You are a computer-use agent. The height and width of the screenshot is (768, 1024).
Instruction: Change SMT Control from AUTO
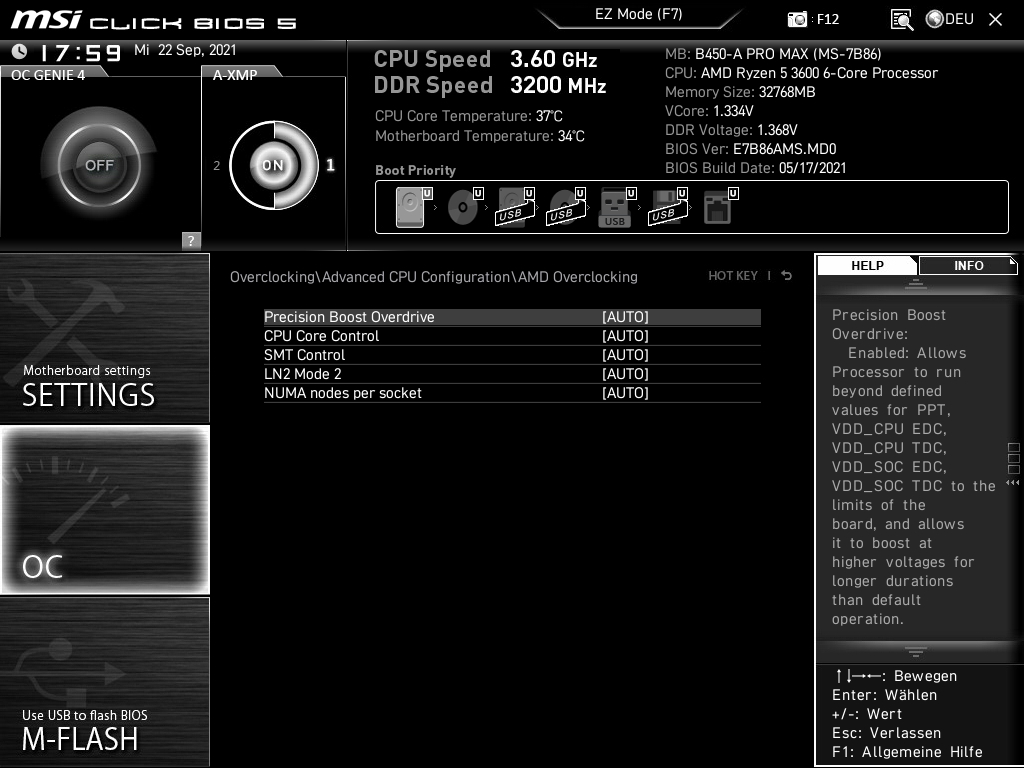coord(625,354)
